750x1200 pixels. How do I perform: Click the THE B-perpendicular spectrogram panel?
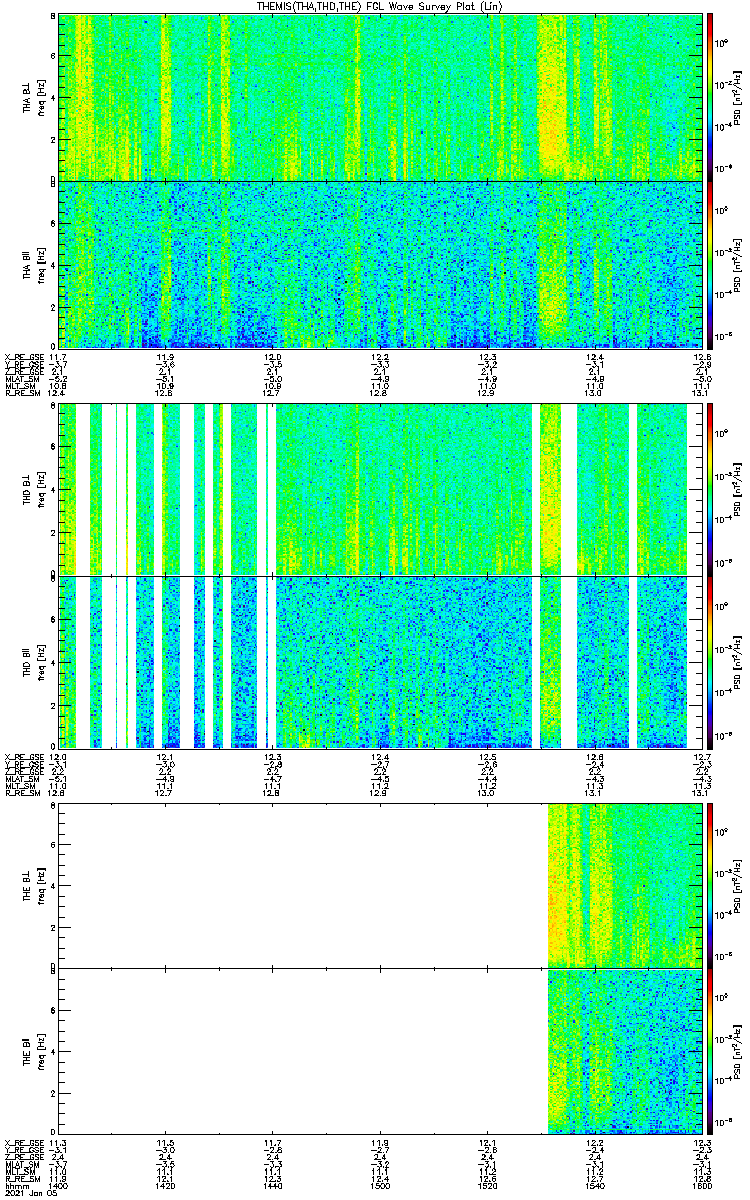tap(380, 885)
